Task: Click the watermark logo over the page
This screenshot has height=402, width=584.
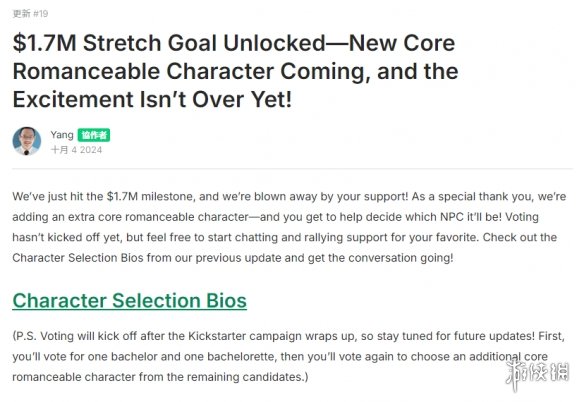Action: [537, 372]
